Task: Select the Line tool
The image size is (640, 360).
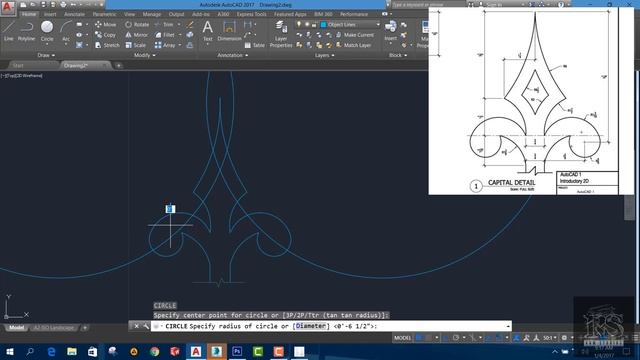Action: point(9,31)
